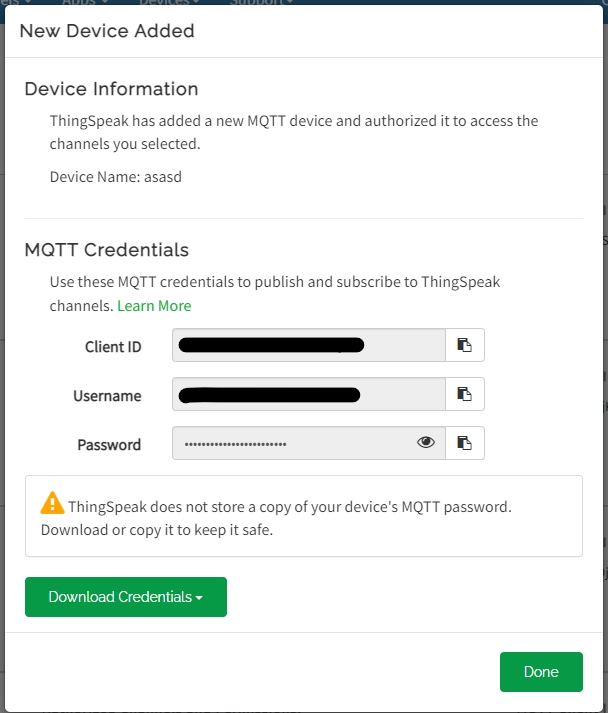The height and width of the screenshot is (713, 608).
Task: Click the Password field label
Action: pyautogui.click(x=109, y=444)
